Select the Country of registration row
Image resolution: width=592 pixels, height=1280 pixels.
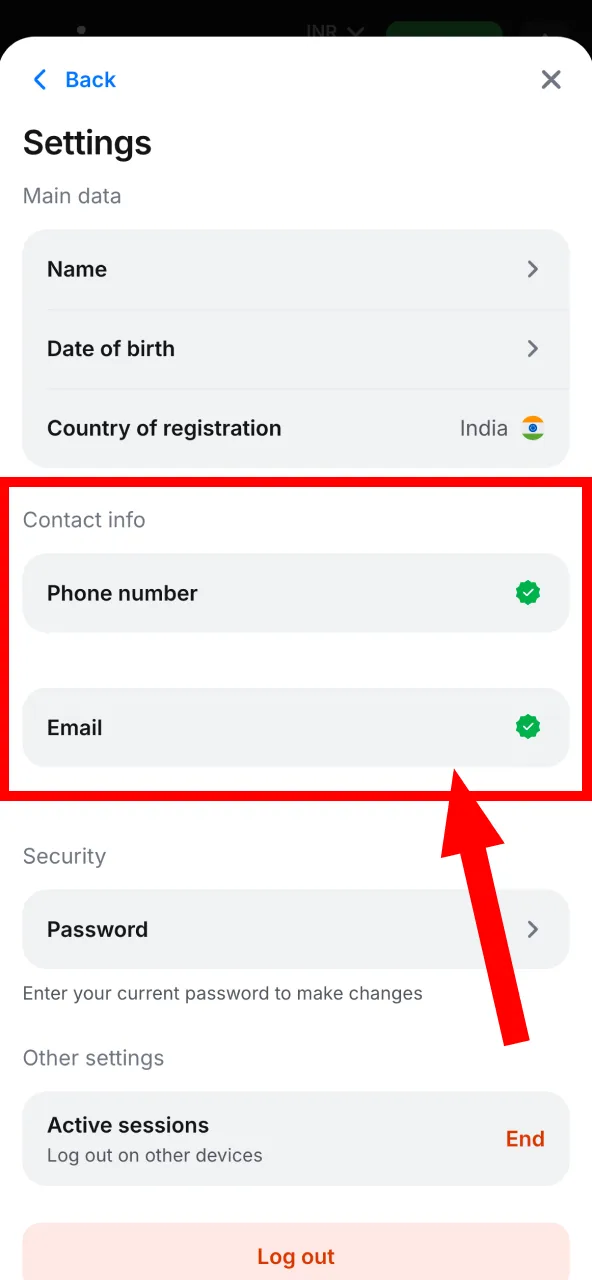(x=296, y=428)
